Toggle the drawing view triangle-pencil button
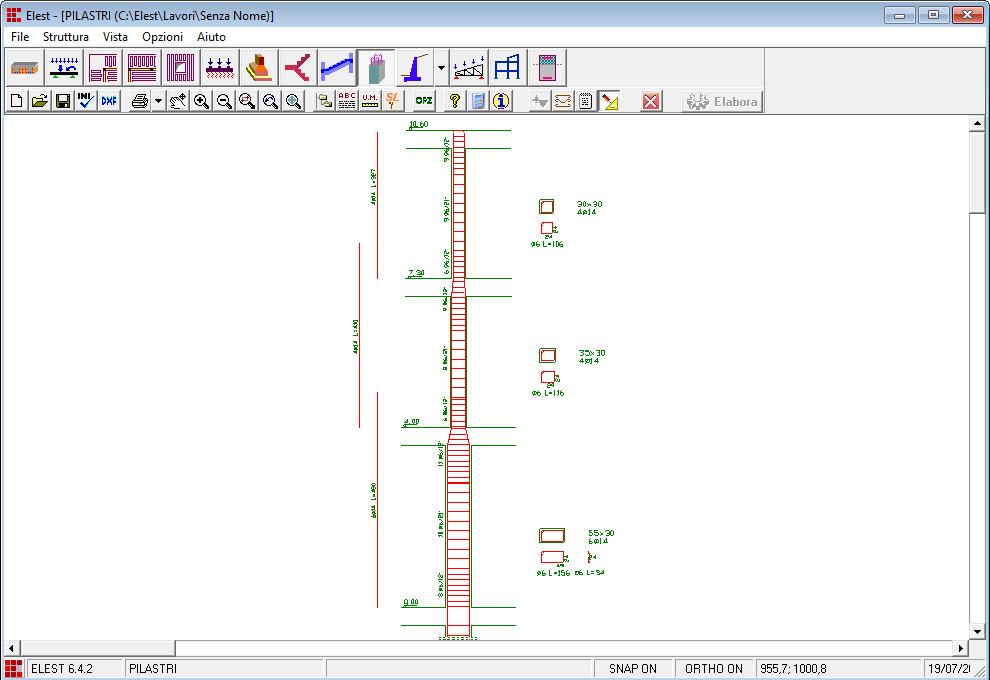 tap(610, 101)
